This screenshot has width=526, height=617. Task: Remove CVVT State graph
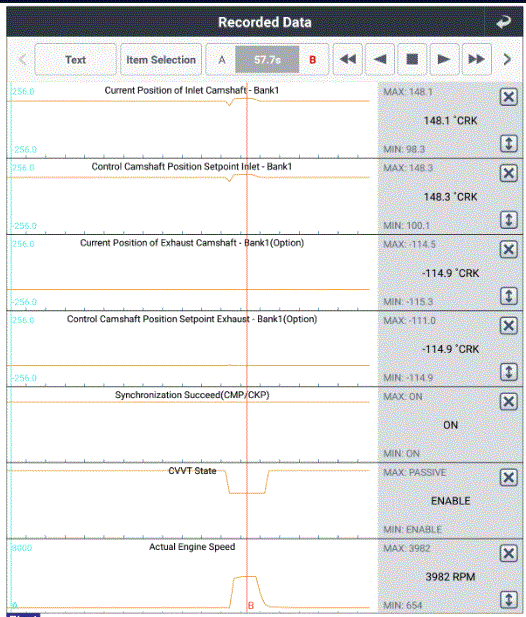(x=509, y=478)
